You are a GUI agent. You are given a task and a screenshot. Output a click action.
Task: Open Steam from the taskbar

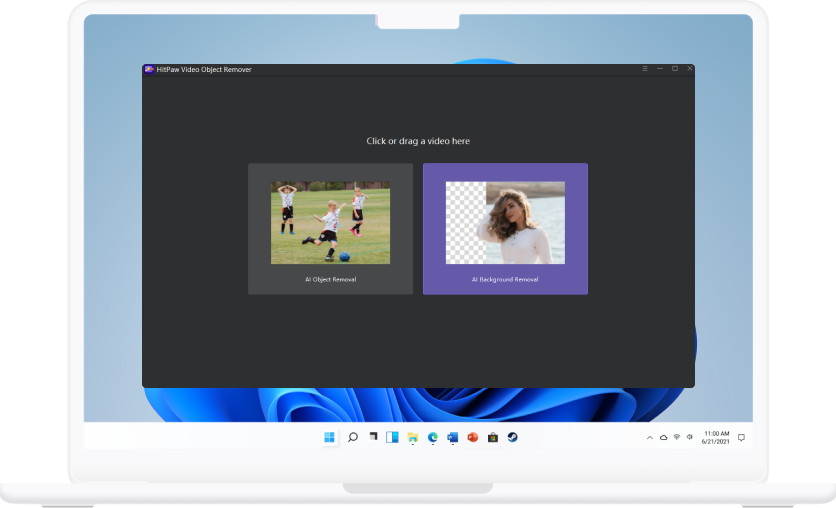tap(512, 437)
